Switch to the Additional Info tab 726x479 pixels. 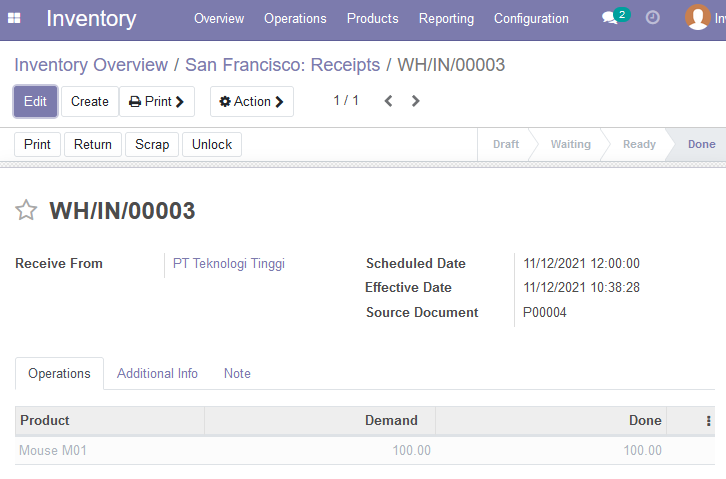[x=157, y=373]
